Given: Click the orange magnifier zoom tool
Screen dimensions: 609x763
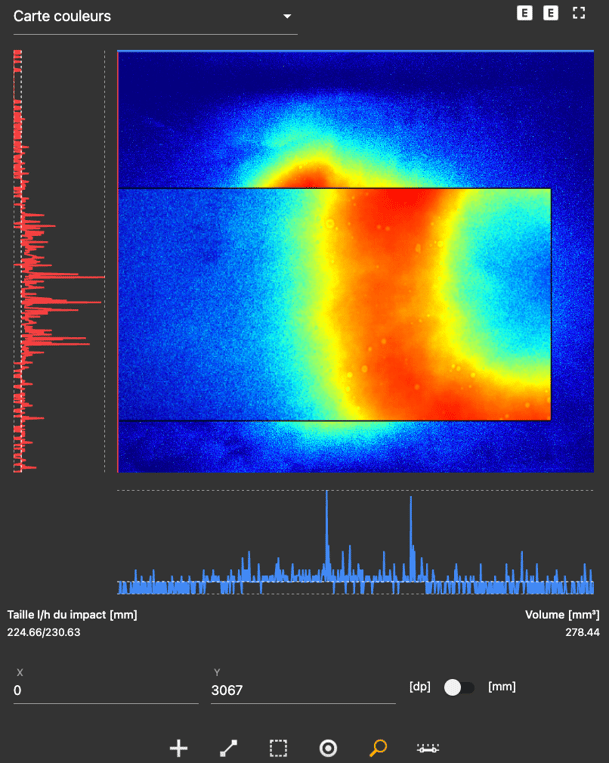Looking at the screenshot, I should [378, 748].
